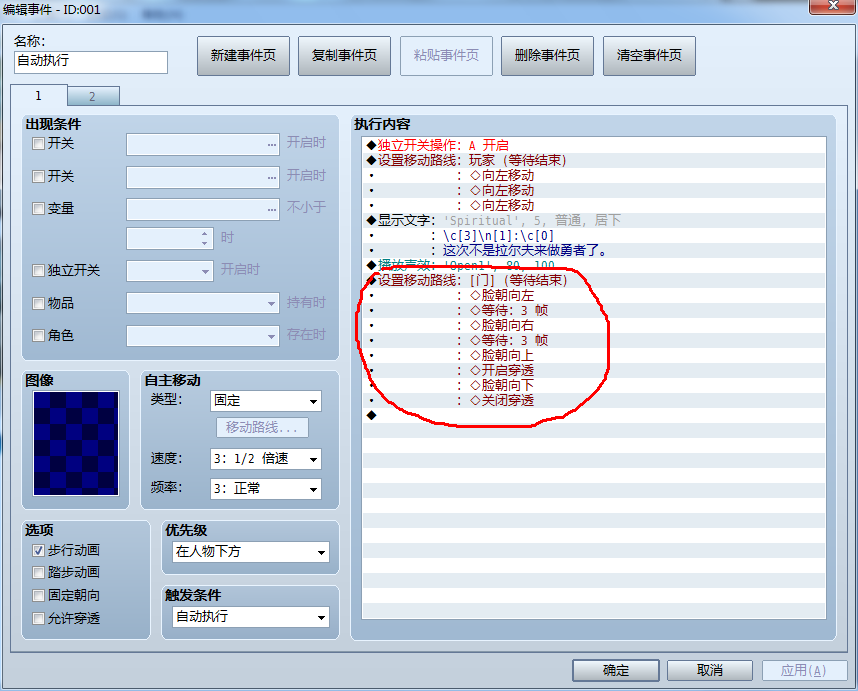Select the 设置移动路线: [门] command line
This screenshot has height=691, width=858.
click(x=594, y=281)
